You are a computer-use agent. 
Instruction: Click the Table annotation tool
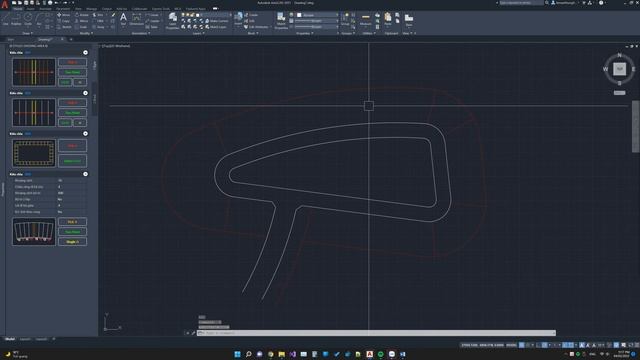152,27
